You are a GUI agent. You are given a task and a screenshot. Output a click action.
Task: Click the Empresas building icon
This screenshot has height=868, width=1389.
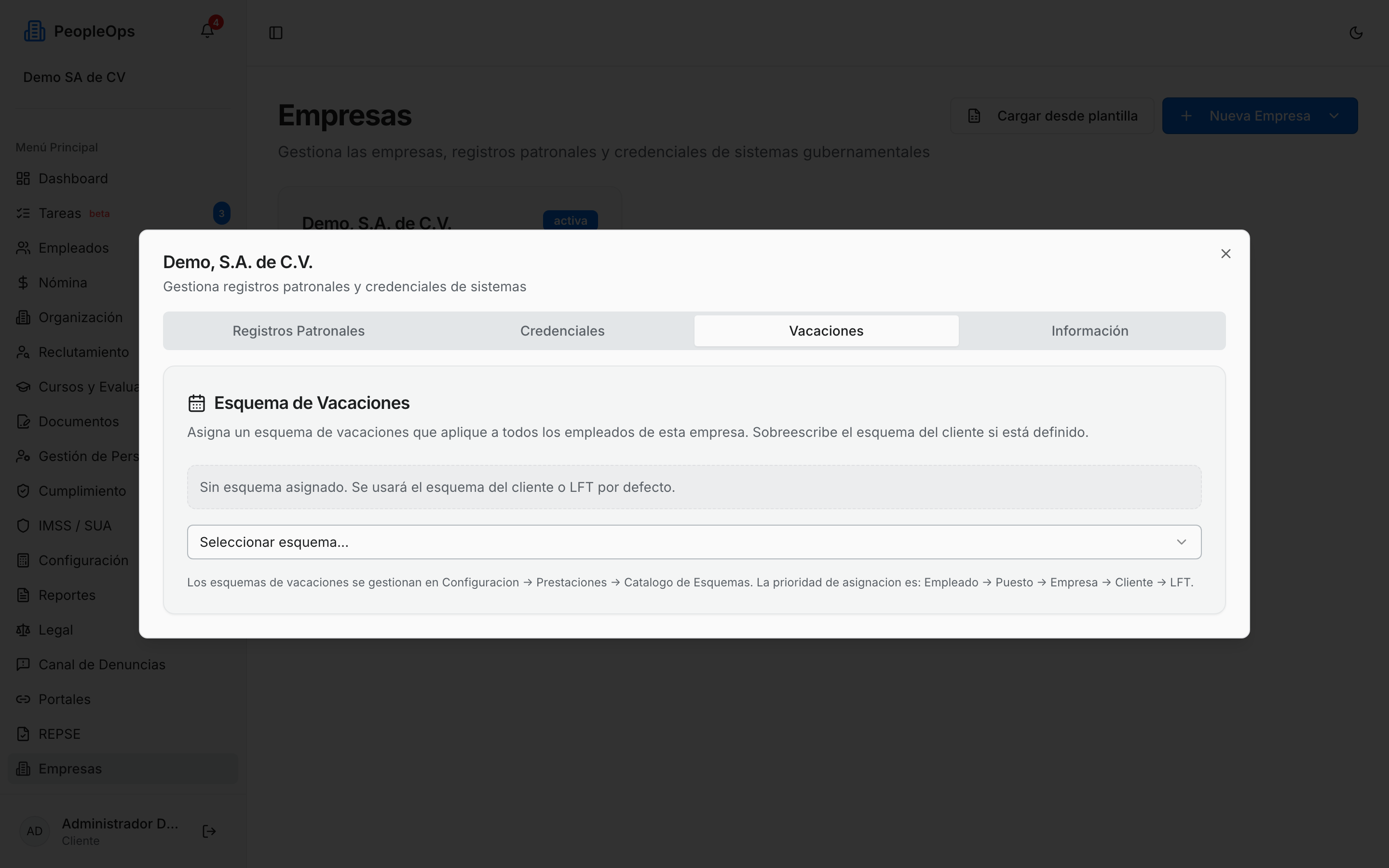[x=23, y=769]
